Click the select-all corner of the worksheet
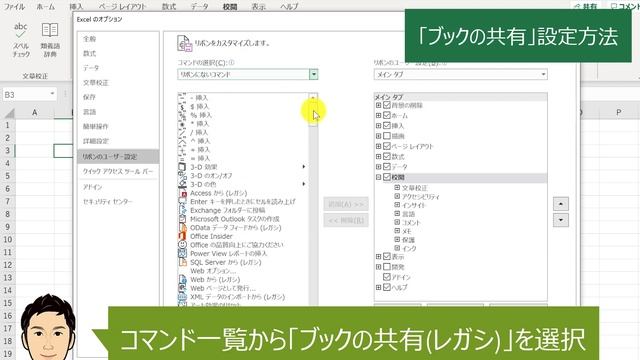The image size is (640, 360). 9,113
